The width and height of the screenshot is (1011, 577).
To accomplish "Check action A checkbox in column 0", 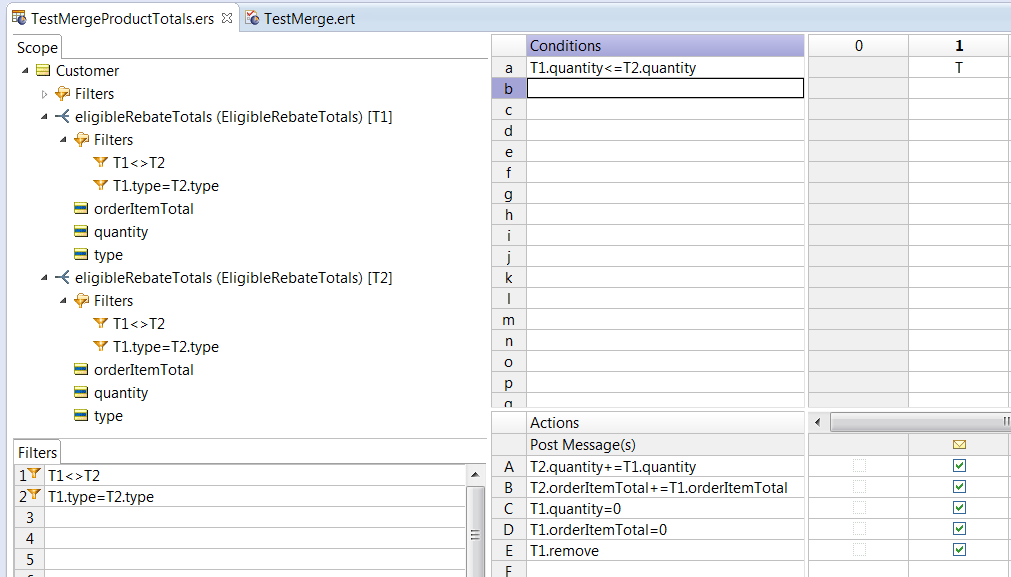I will (859, 465).
